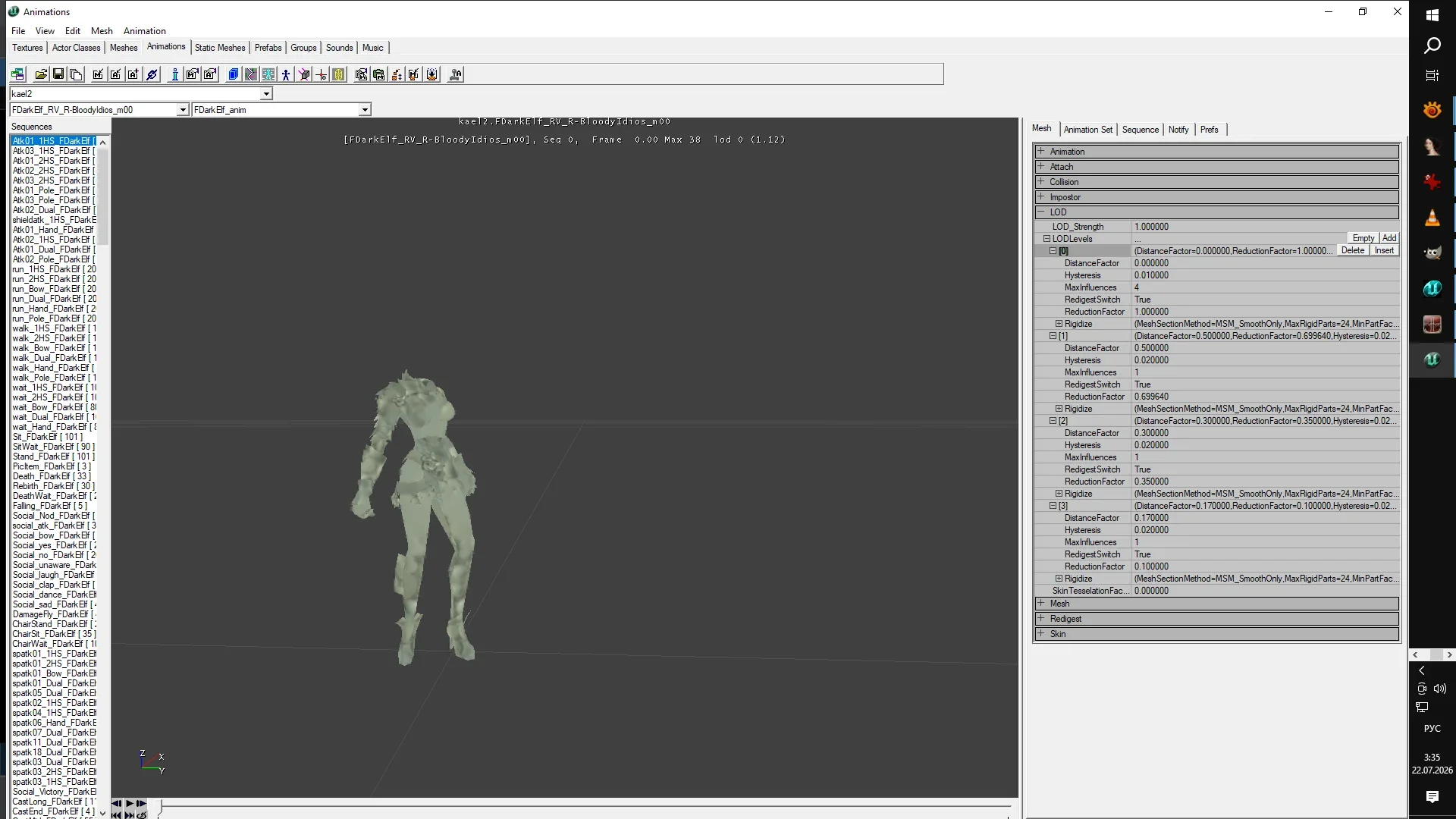Switch to the Notify tab

pos(1178,130)
